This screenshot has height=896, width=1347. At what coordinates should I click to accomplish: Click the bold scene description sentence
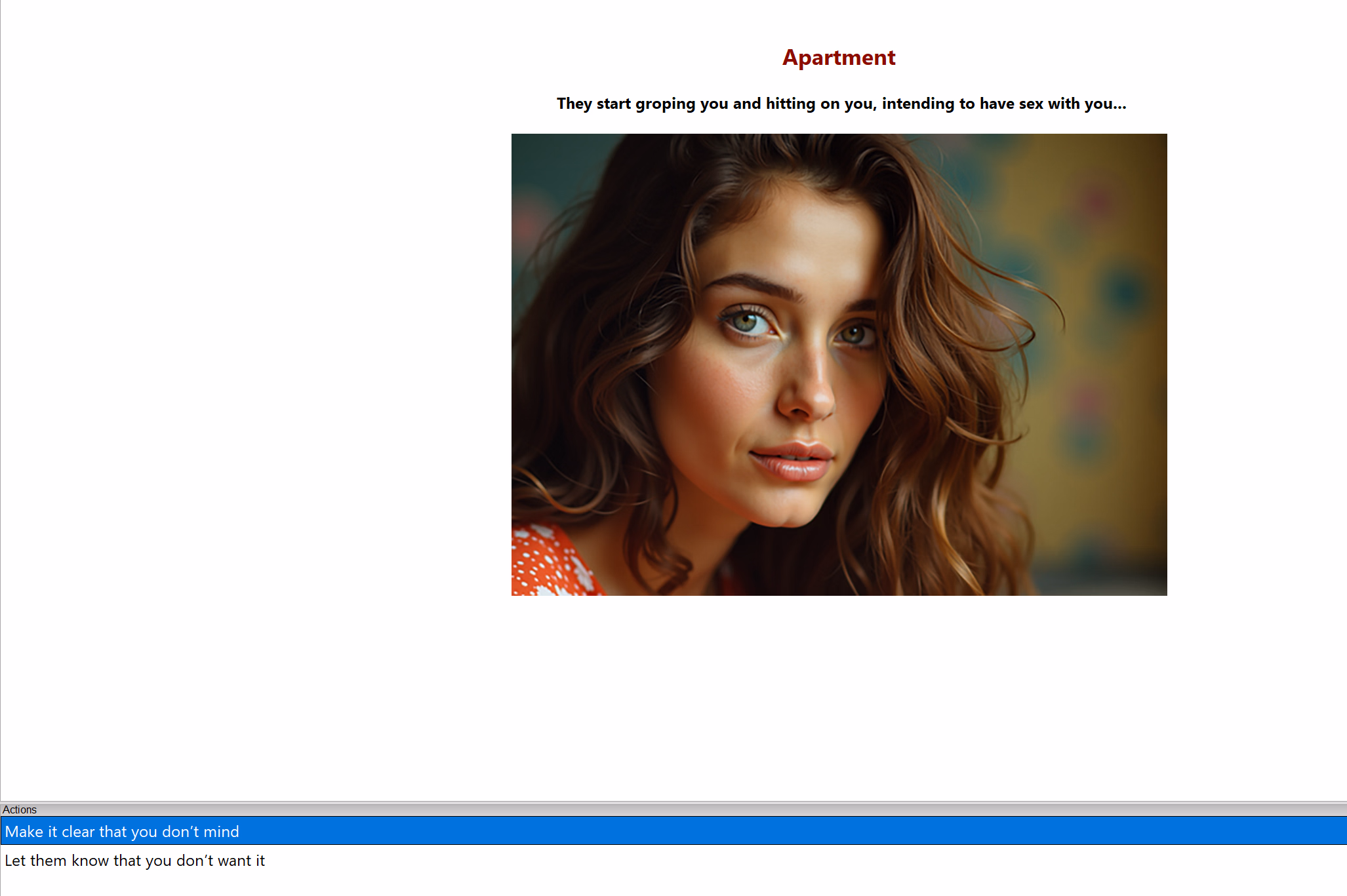[841, 104]
